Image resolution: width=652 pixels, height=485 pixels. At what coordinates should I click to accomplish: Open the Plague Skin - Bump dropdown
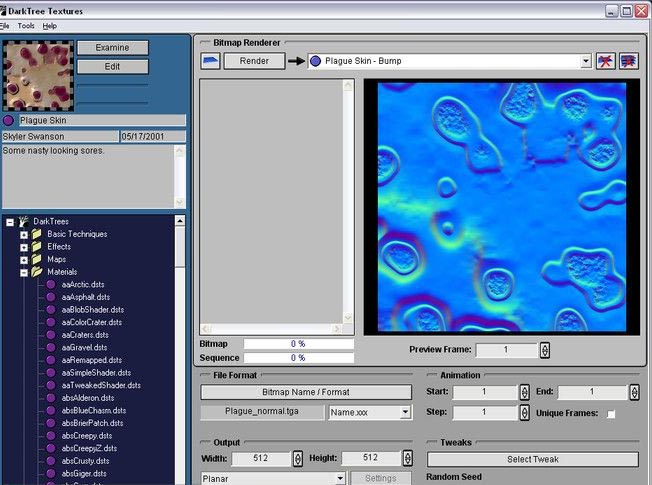point(585,61)
